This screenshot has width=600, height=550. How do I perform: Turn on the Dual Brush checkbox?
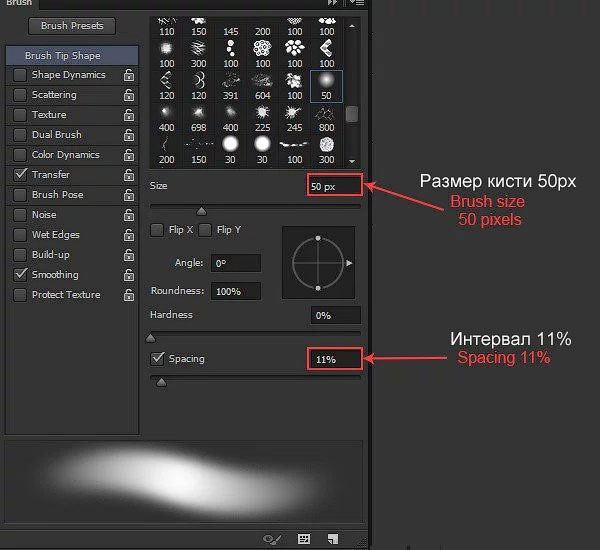[20, 135]
